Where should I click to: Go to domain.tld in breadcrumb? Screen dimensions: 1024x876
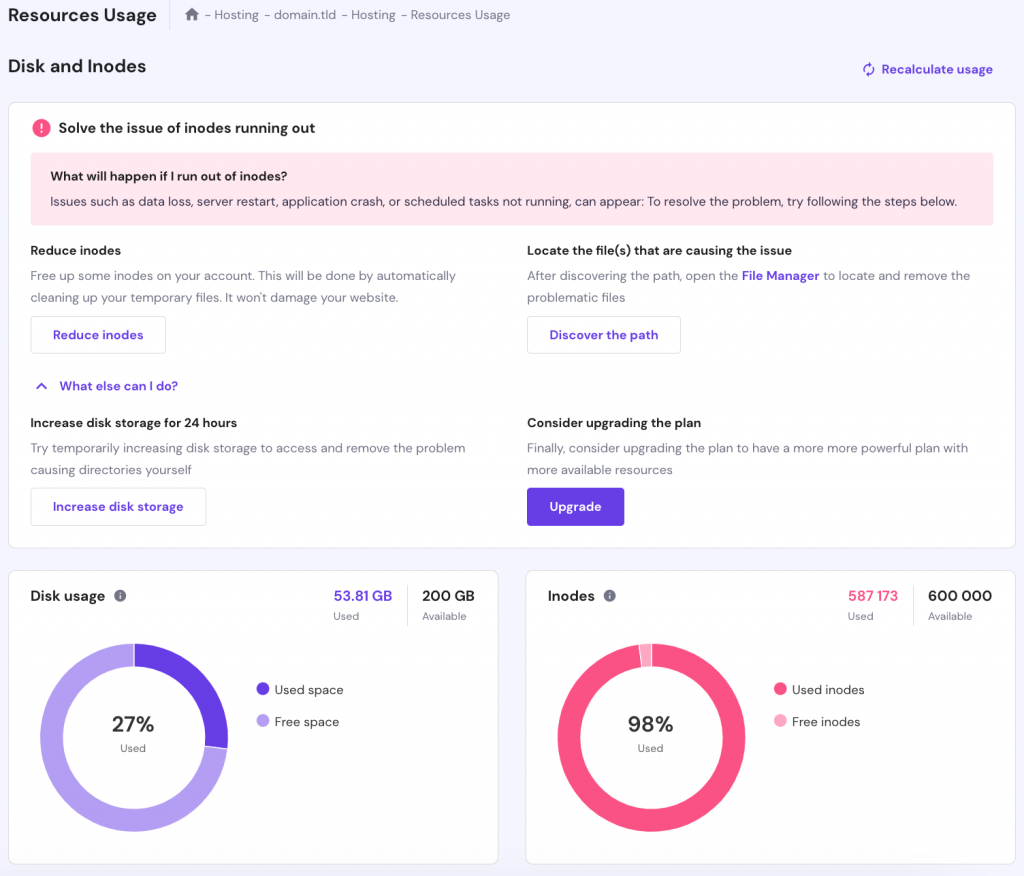coord(306,15)
